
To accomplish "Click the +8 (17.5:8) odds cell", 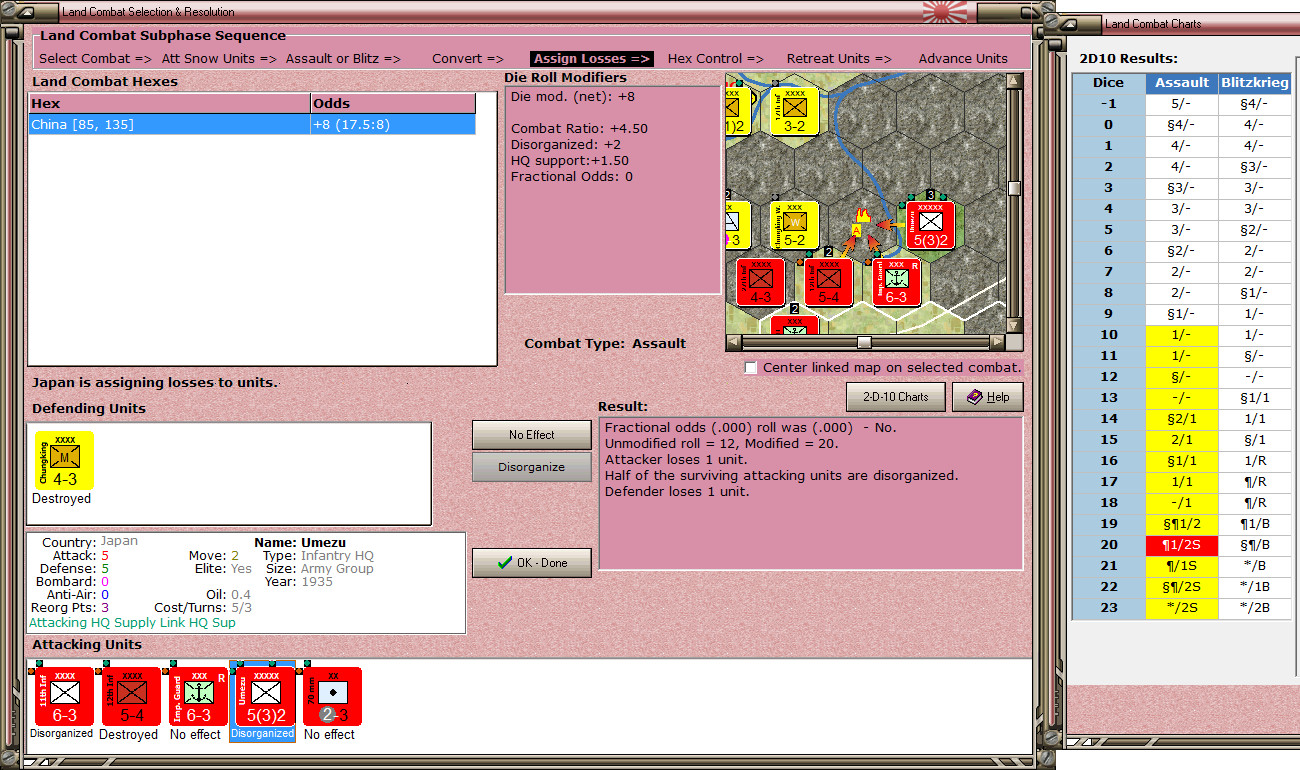I will click(x=393, y=125).
